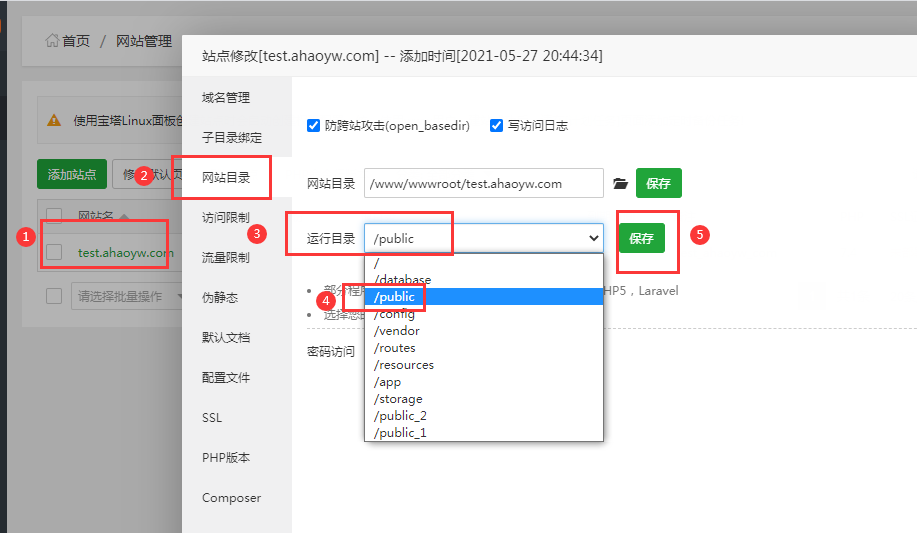Click the home icon in breadcrumb

coord(52,41)
